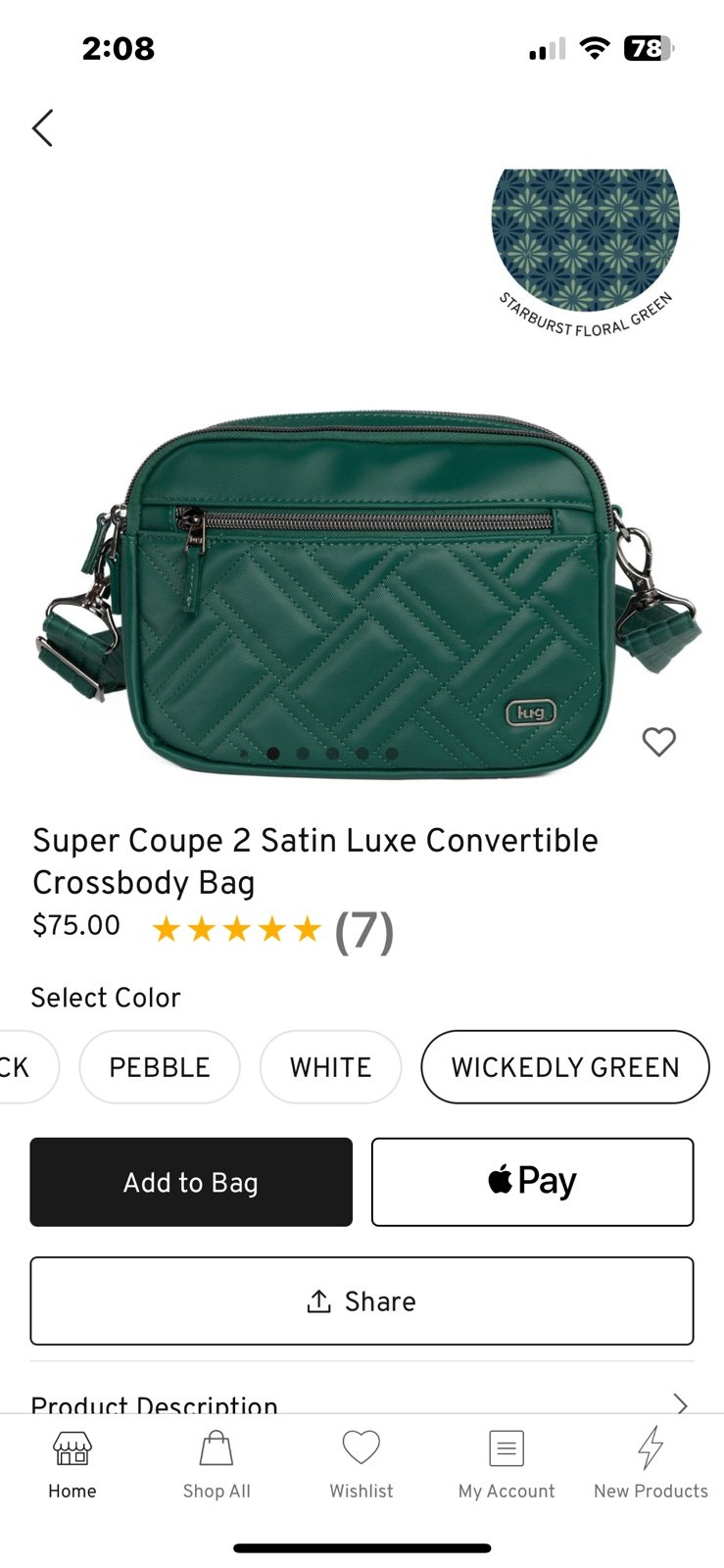Jump to the last image carousel dot
Screen dimensions: 724x1568
(392, 754)
